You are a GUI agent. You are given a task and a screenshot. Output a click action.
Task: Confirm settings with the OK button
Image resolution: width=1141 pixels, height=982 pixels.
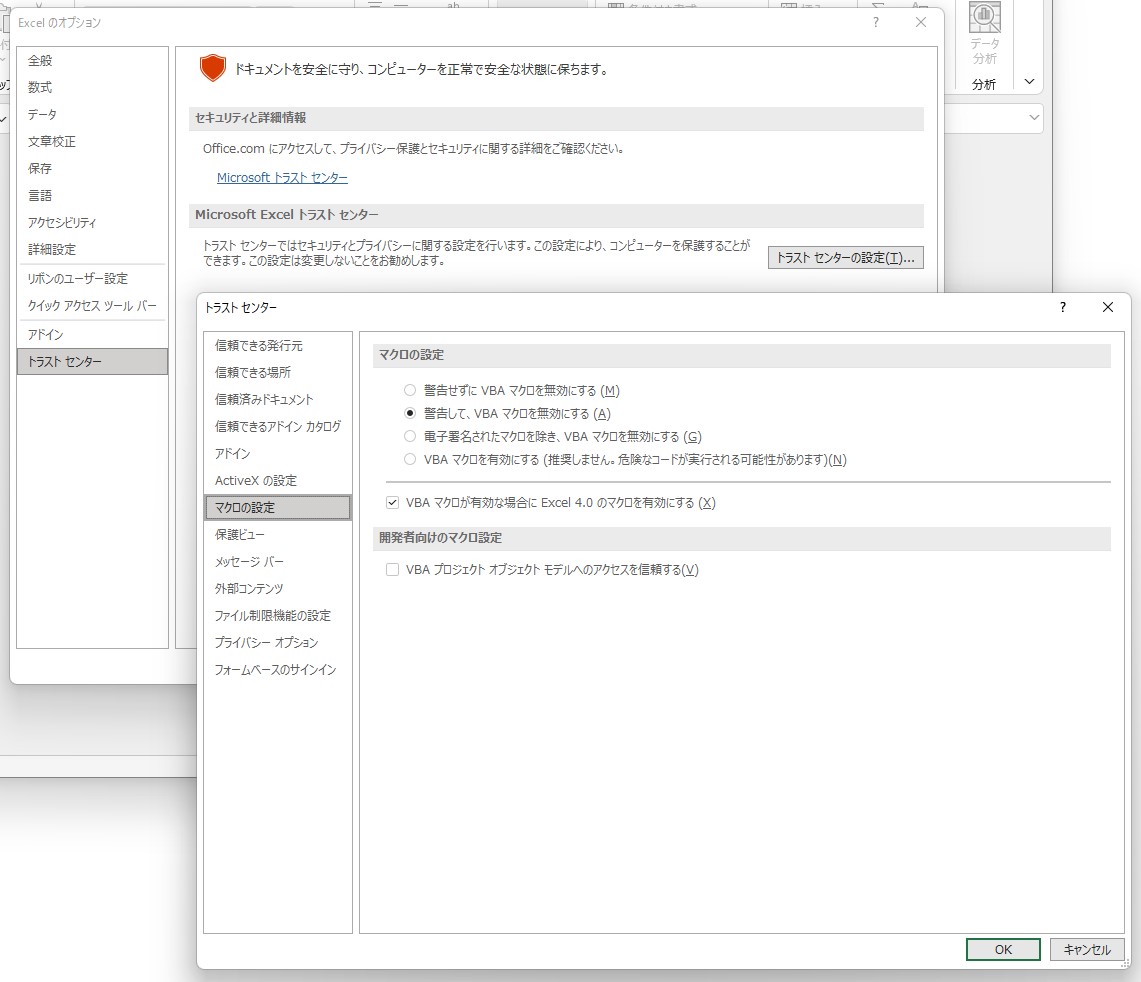(x=1002, y=949)
